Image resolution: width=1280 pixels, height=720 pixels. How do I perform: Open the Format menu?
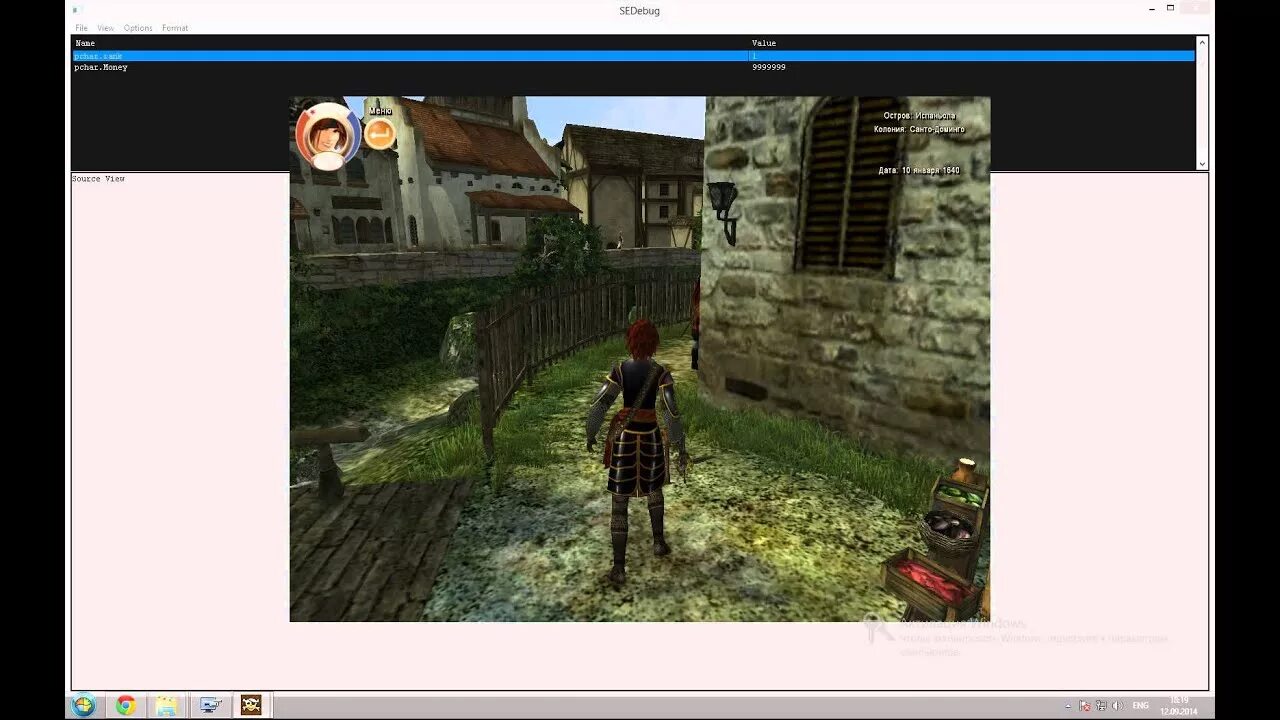click(175, 28)
